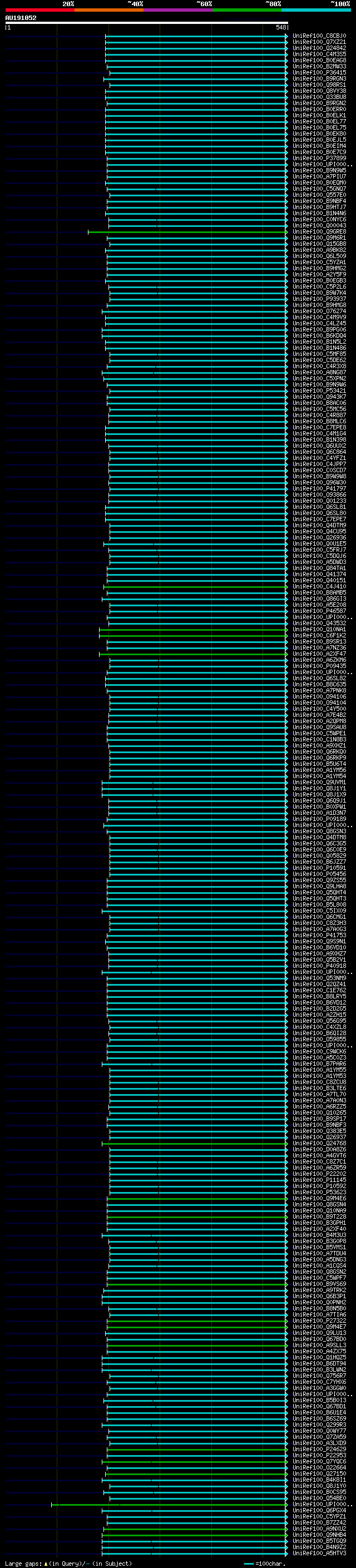Select the UniRef100_C6F1K2 label
This screenshot has width=356, height=1568.
tap(319, 635)
